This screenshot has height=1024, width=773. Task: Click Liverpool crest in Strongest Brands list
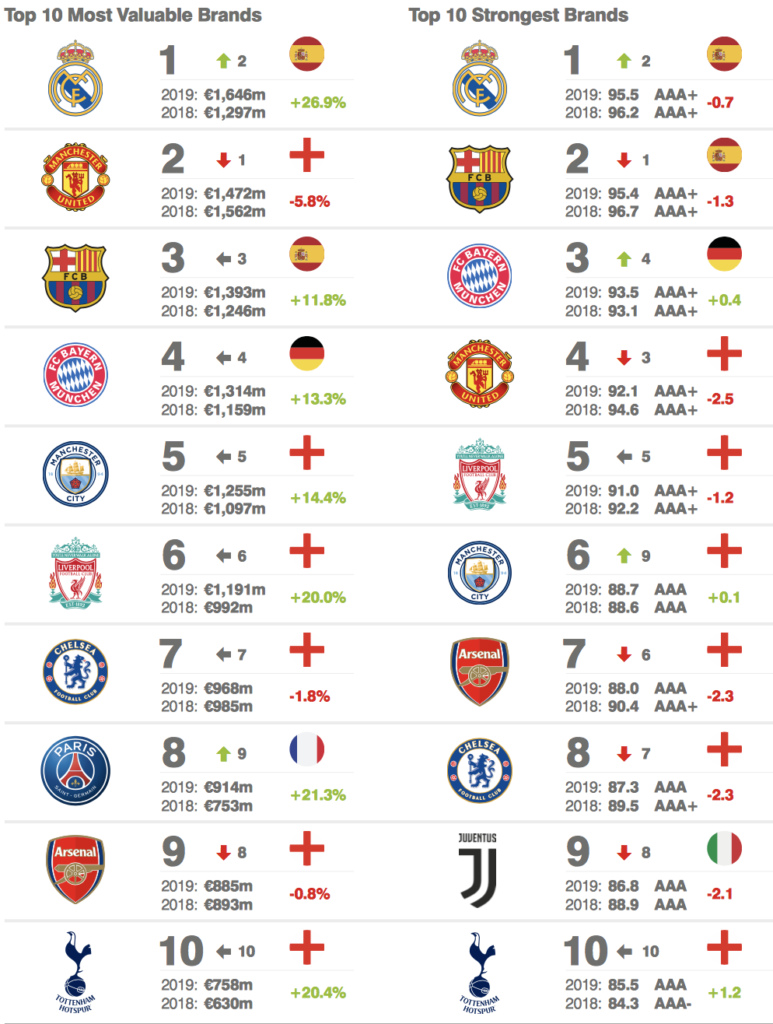[480, 474]
